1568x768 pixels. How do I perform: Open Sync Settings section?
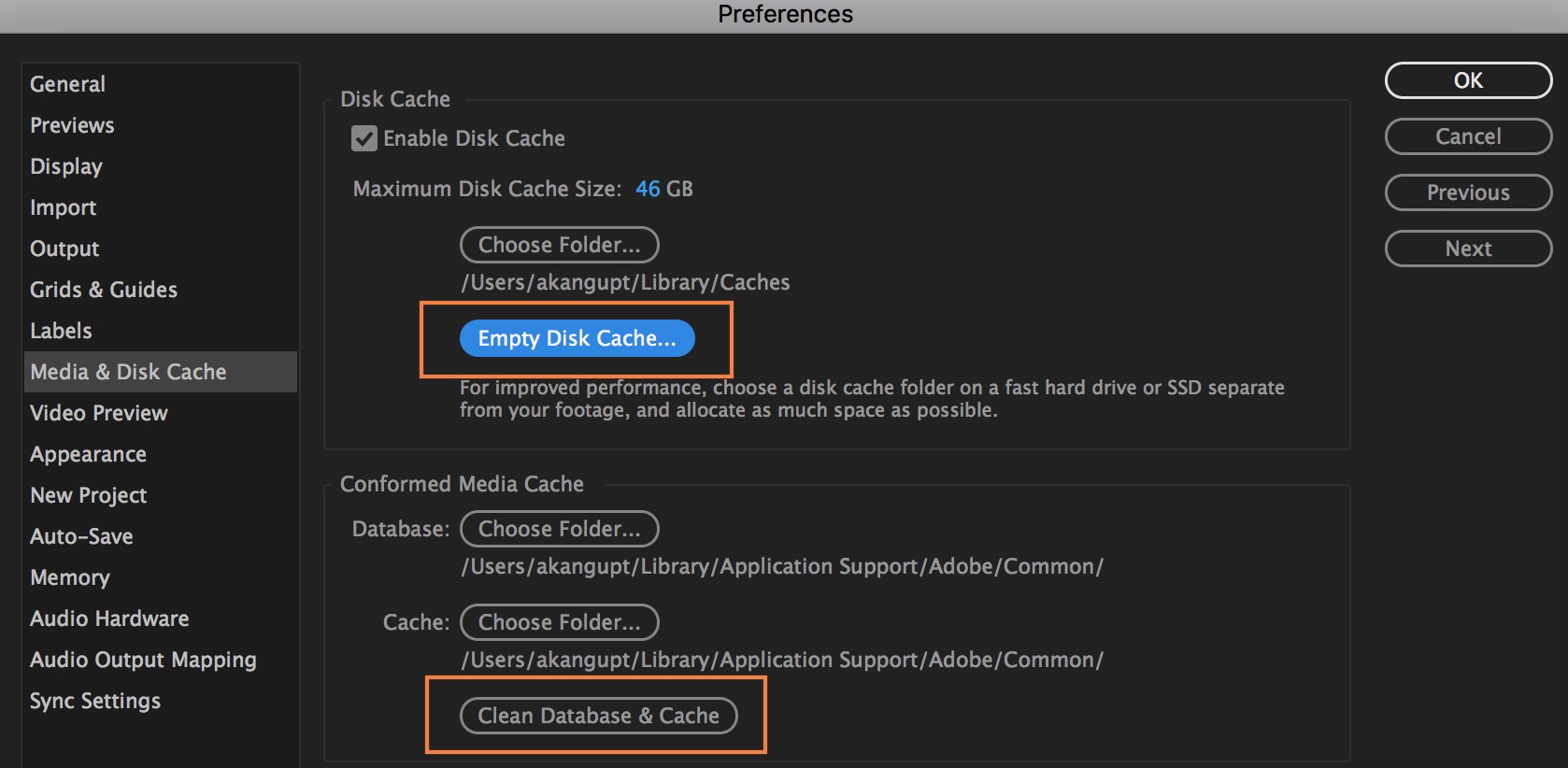94,701
